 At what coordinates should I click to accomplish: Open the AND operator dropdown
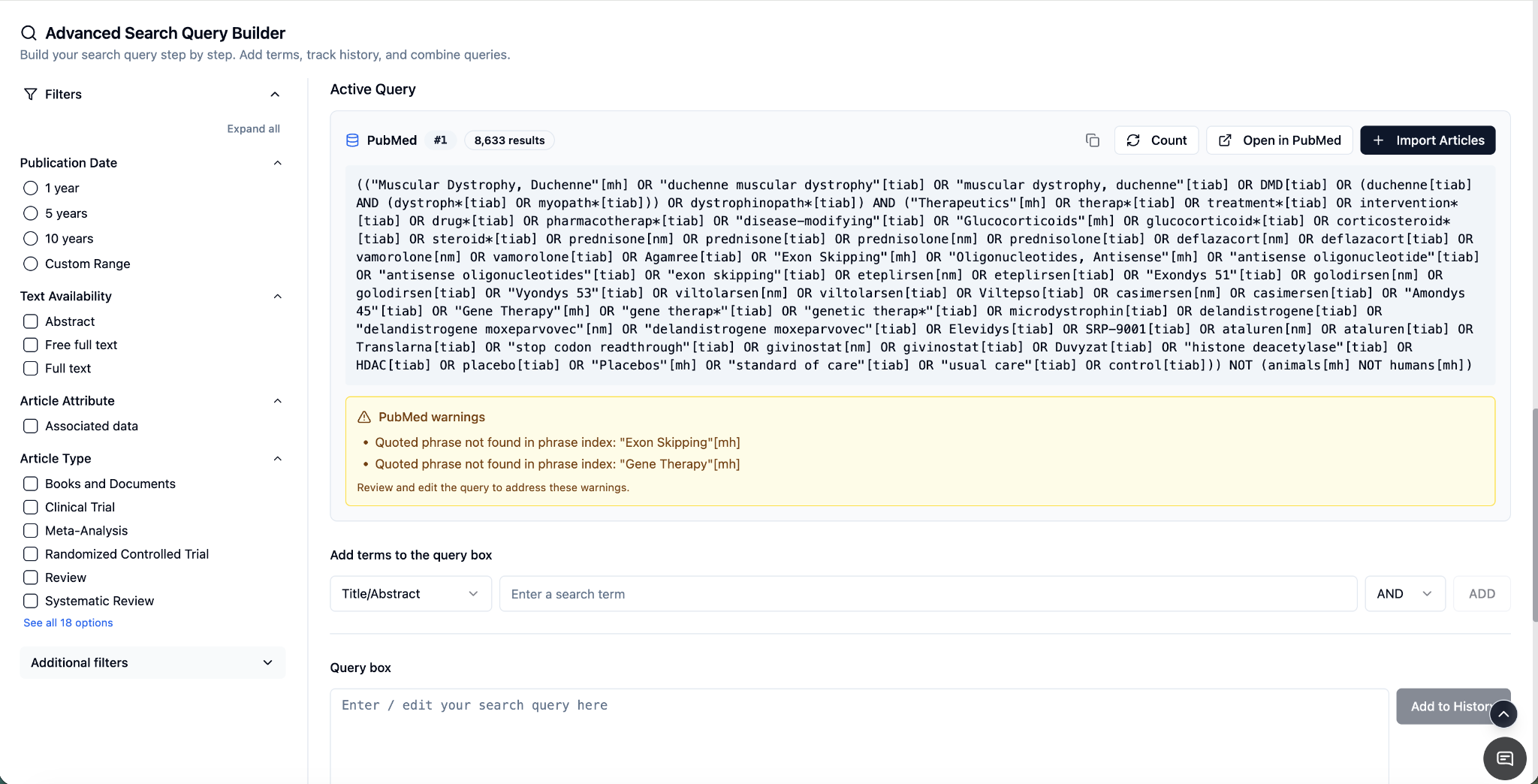pos(1405,594)
